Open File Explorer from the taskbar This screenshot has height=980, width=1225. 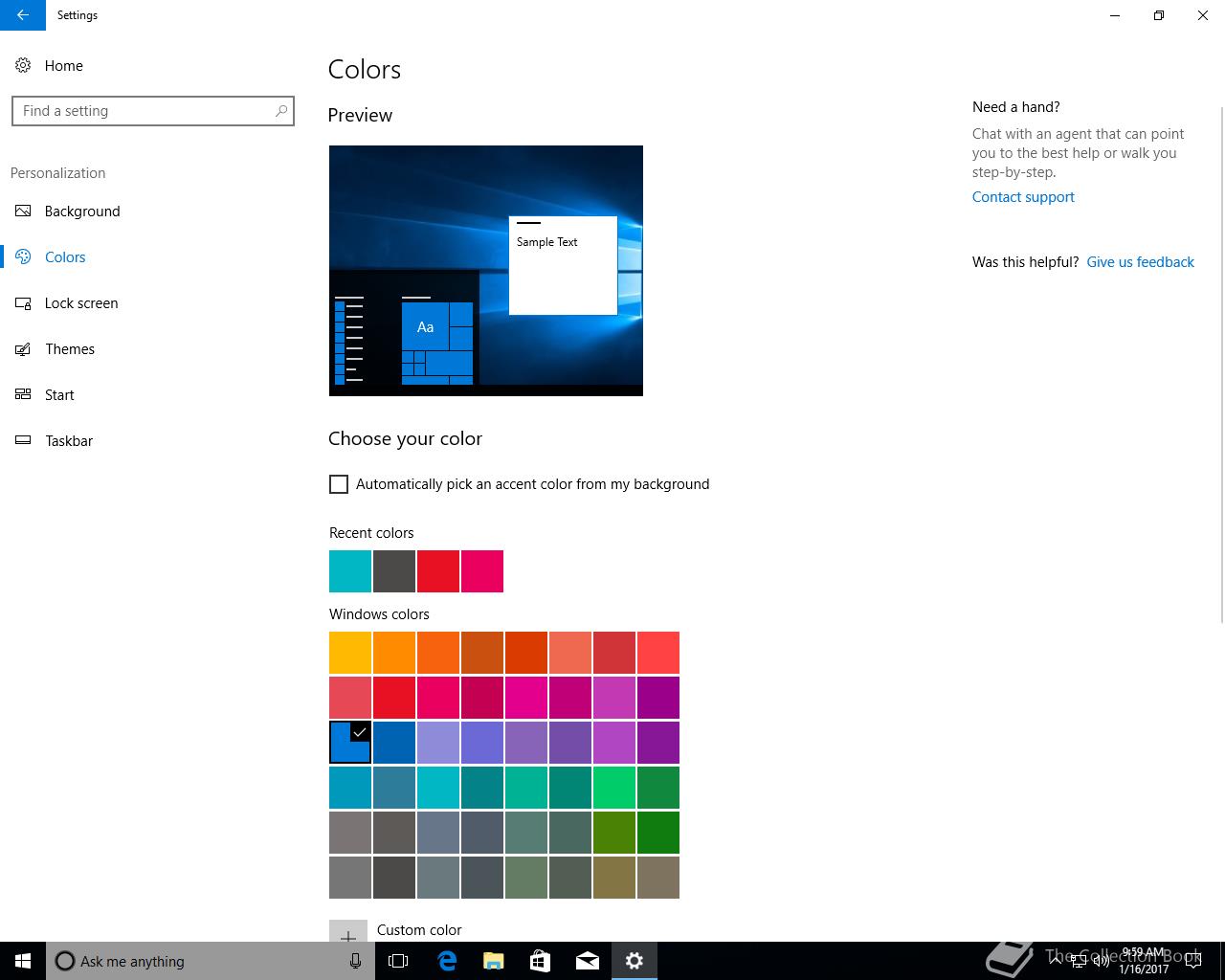pos(493,961)
